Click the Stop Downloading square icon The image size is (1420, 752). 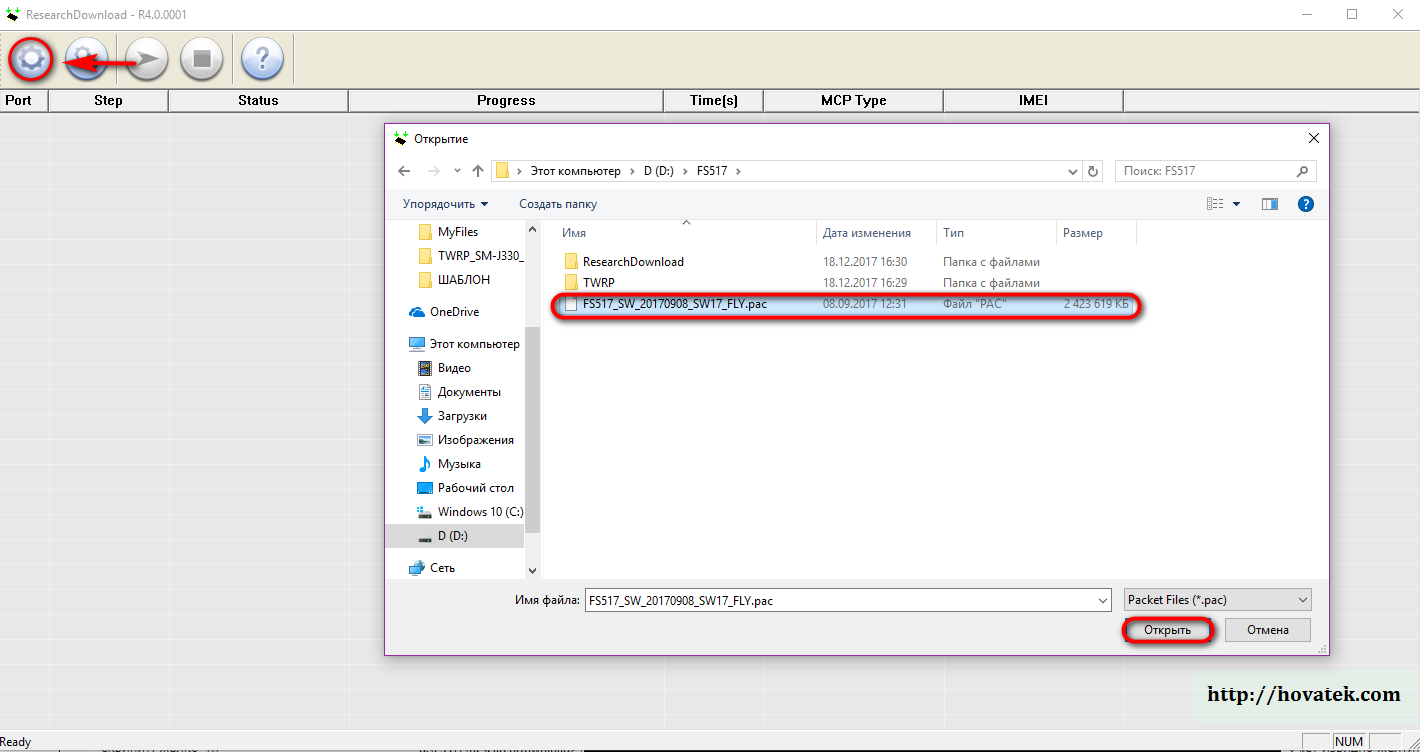[x=201, y=60]
